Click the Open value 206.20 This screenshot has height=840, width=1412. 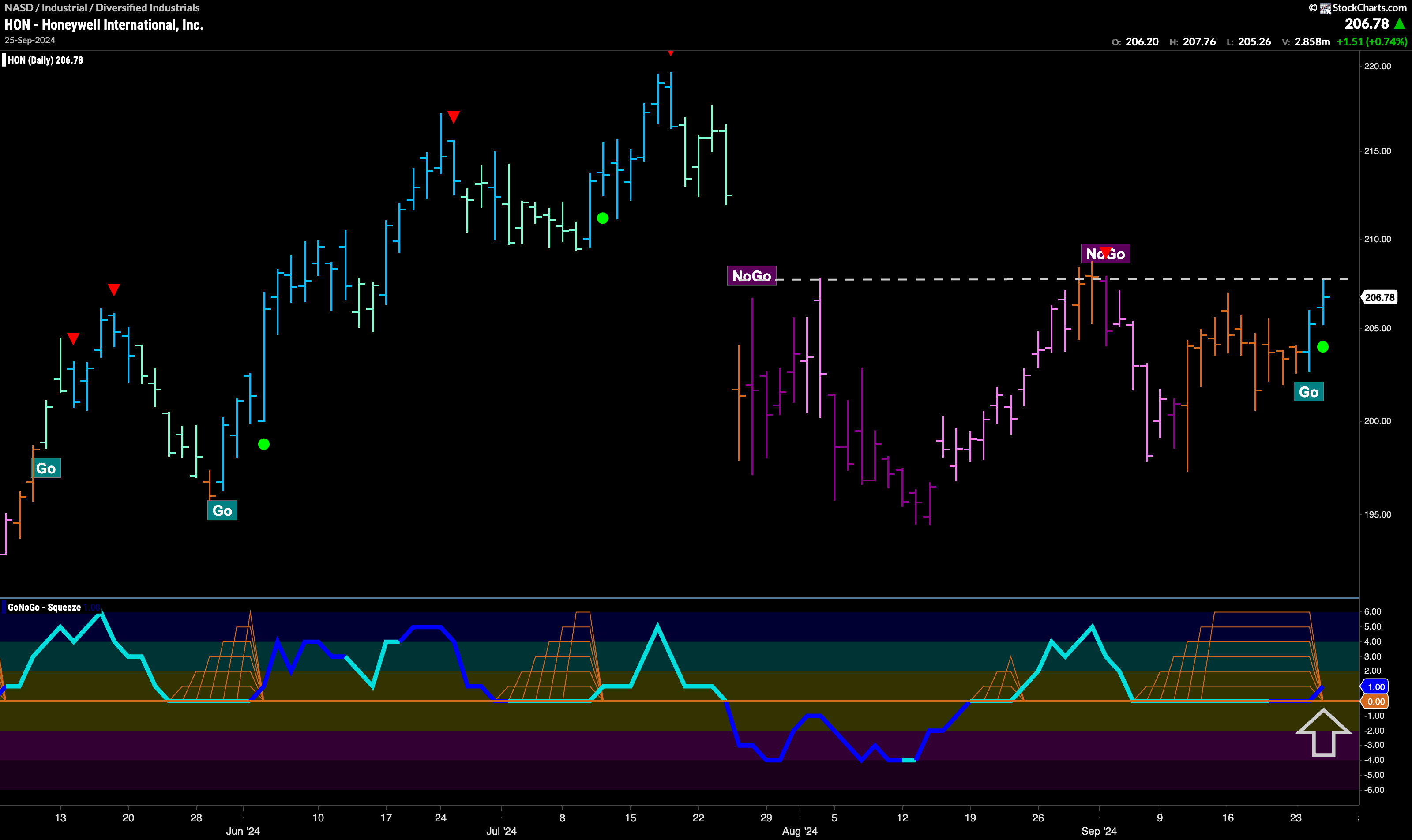[x=1142, y=42]
